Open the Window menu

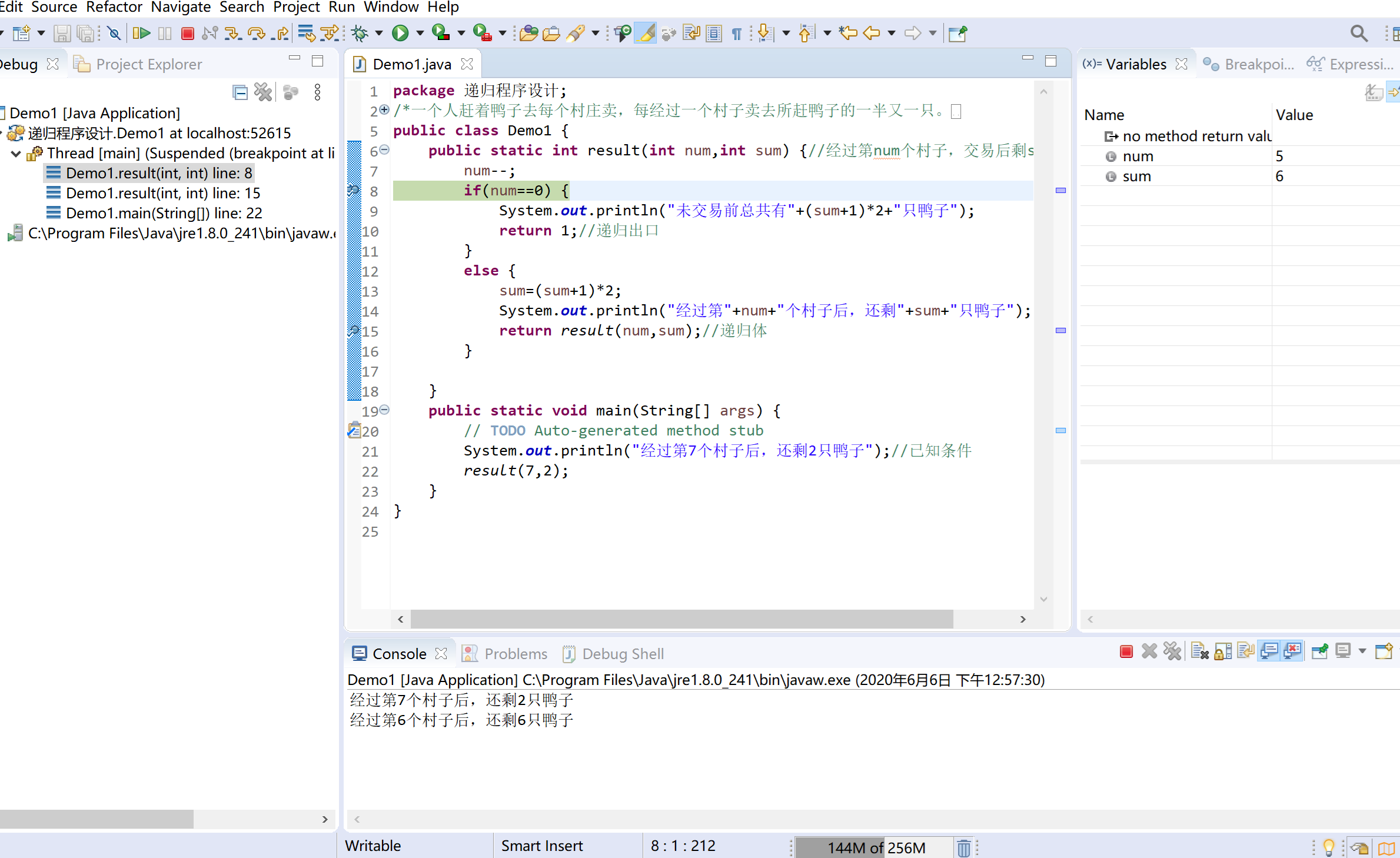pos(391,7)
